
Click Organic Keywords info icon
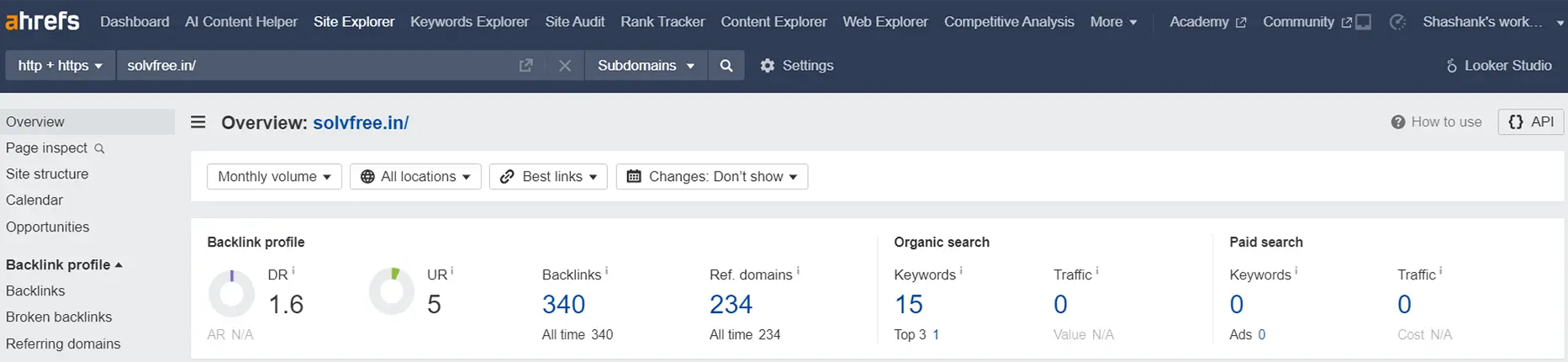tap(961, 271)
